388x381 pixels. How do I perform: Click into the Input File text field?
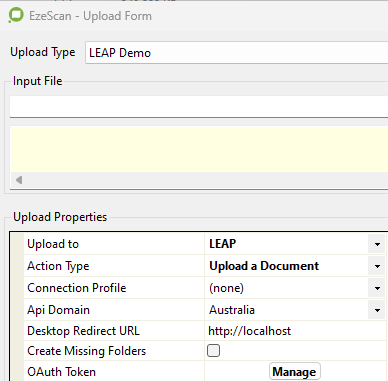(x=199, y=106)
